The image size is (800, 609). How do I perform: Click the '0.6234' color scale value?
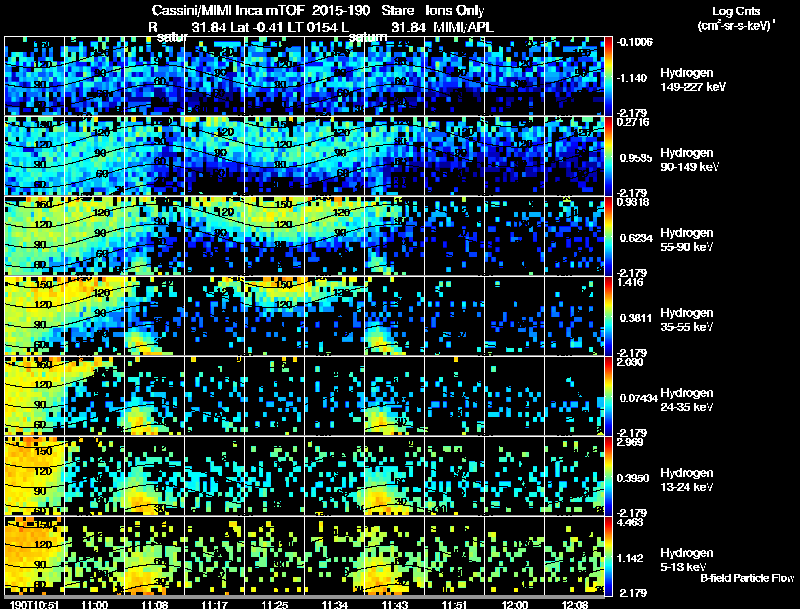click(636, 238)
